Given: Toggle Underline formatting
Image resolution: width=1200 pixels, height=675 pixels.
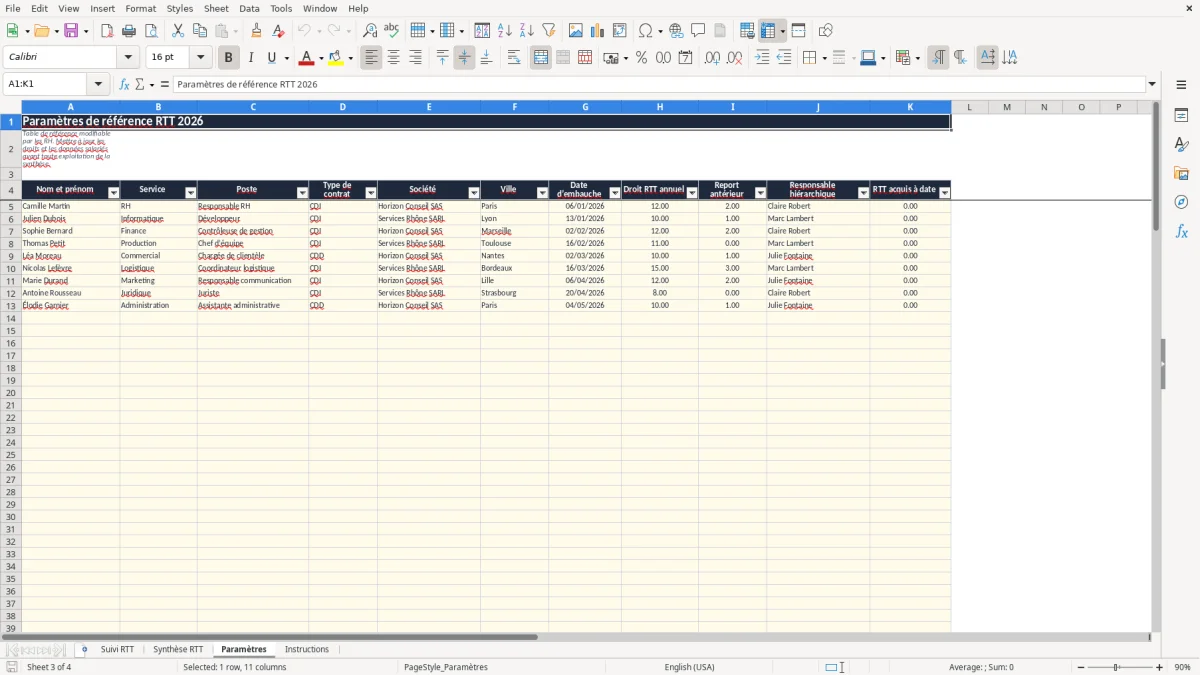Looking at the screenshot, I should 271,58.
